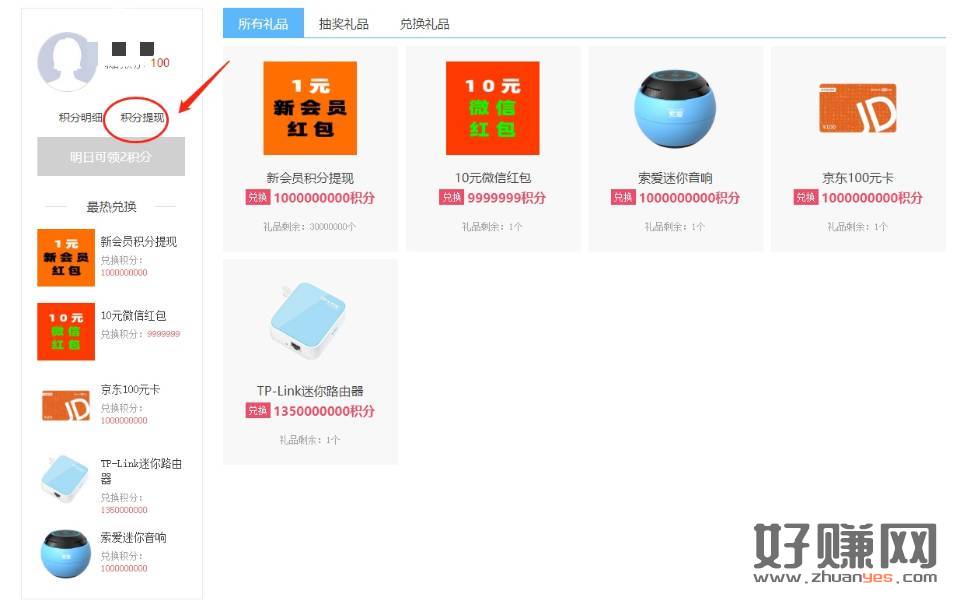This screenshot has height=601, width=960.
Task: Click the circled 积分提现 link
Action: (142, 118)
